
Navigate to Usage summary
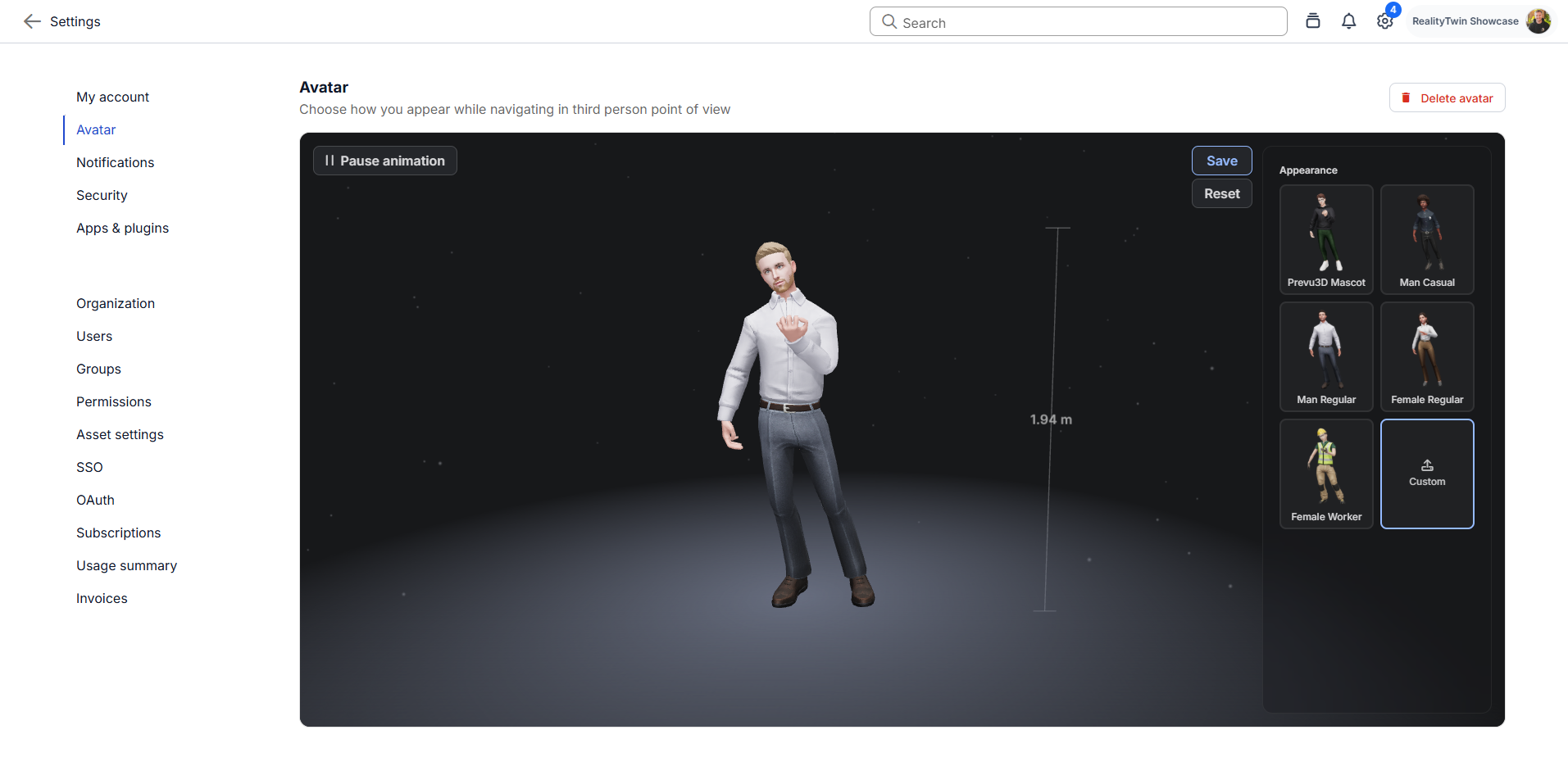click(126, 565)
